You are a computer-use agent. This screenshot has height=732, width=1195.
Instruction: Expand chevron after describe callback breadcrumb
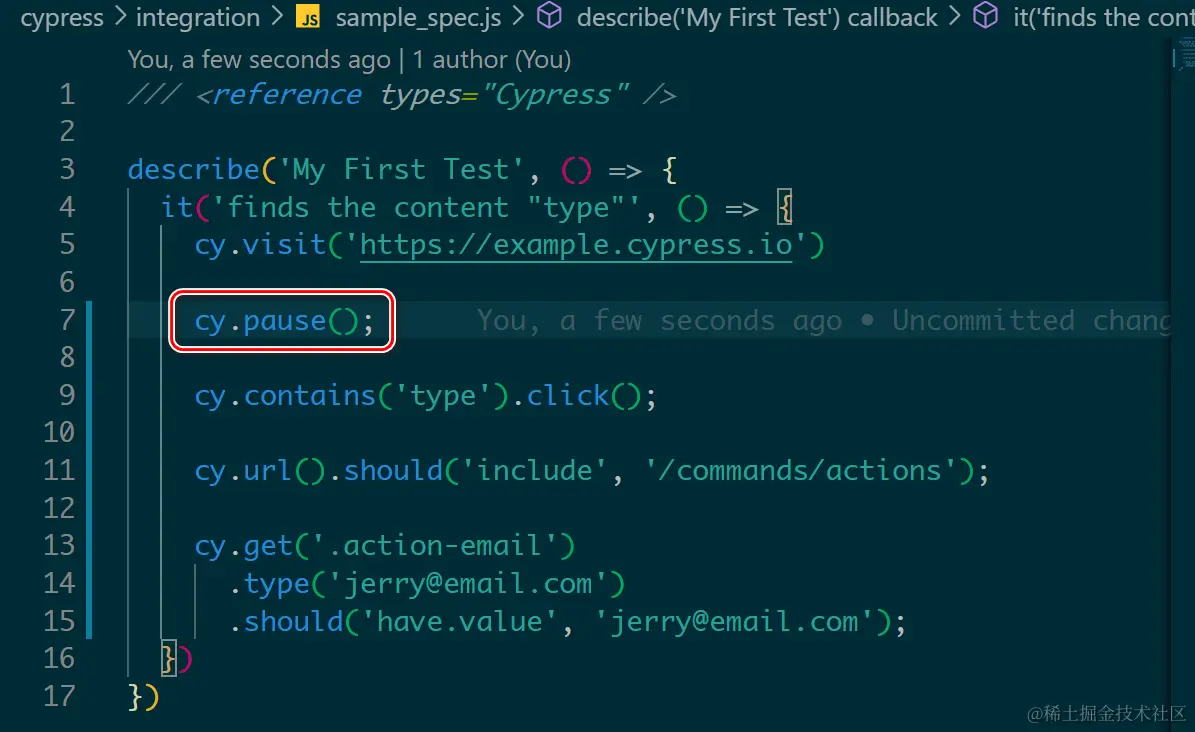955,17
